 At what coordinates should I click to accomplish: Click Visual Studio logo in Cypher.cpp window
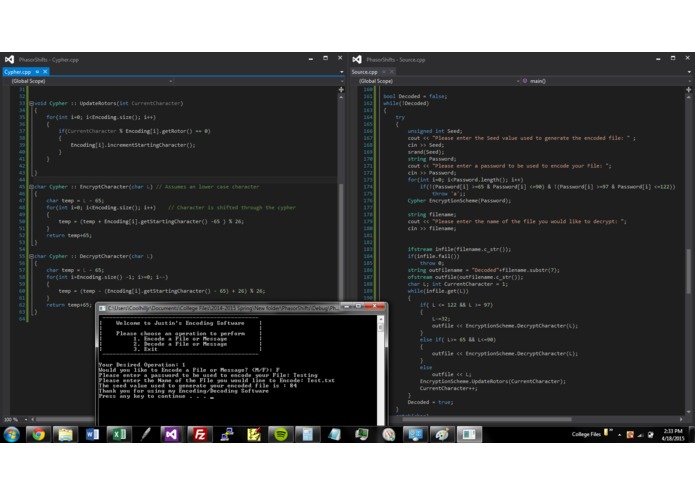tap(9, 59)
